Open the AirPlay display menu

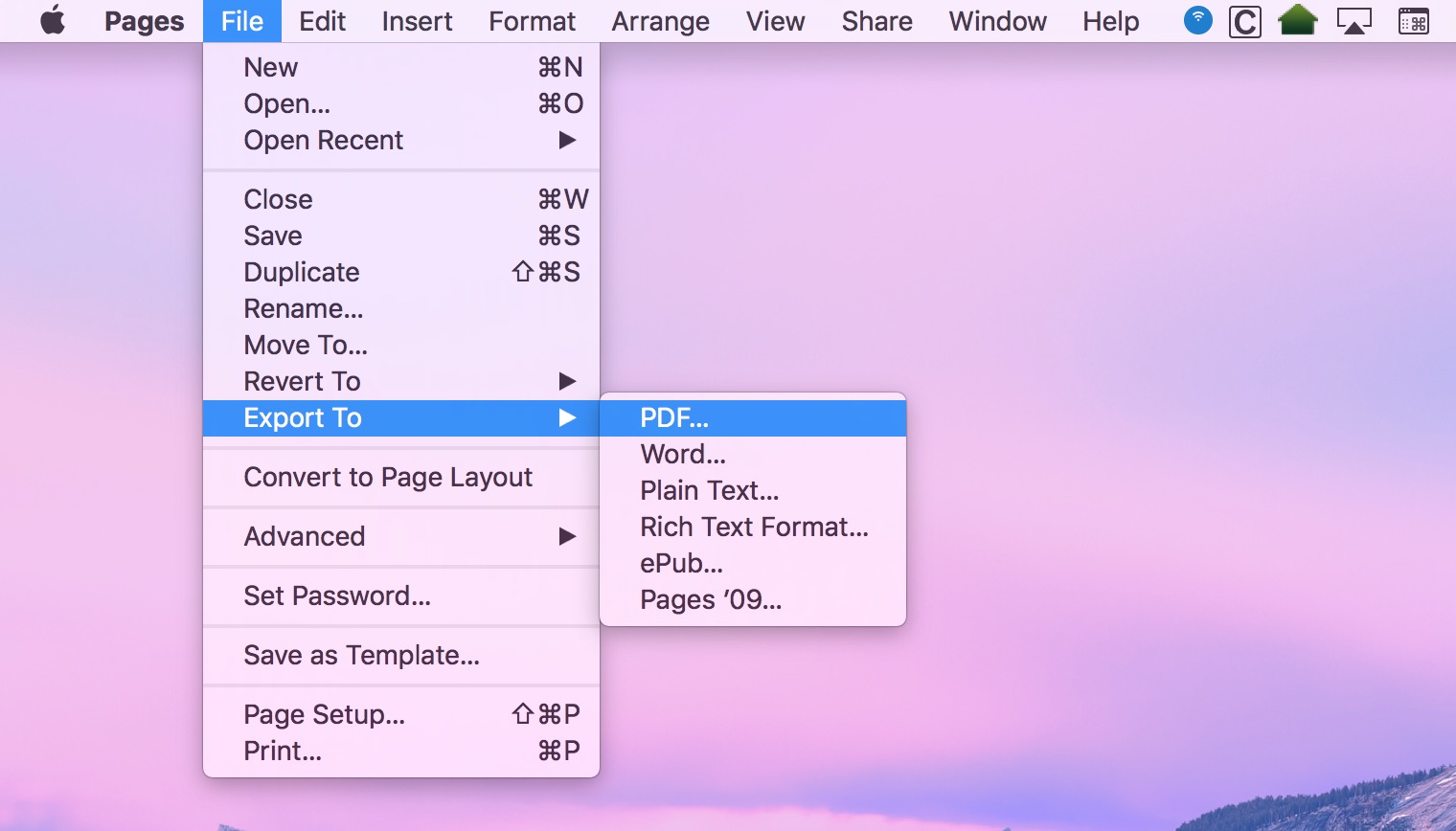coord(1354,21)
